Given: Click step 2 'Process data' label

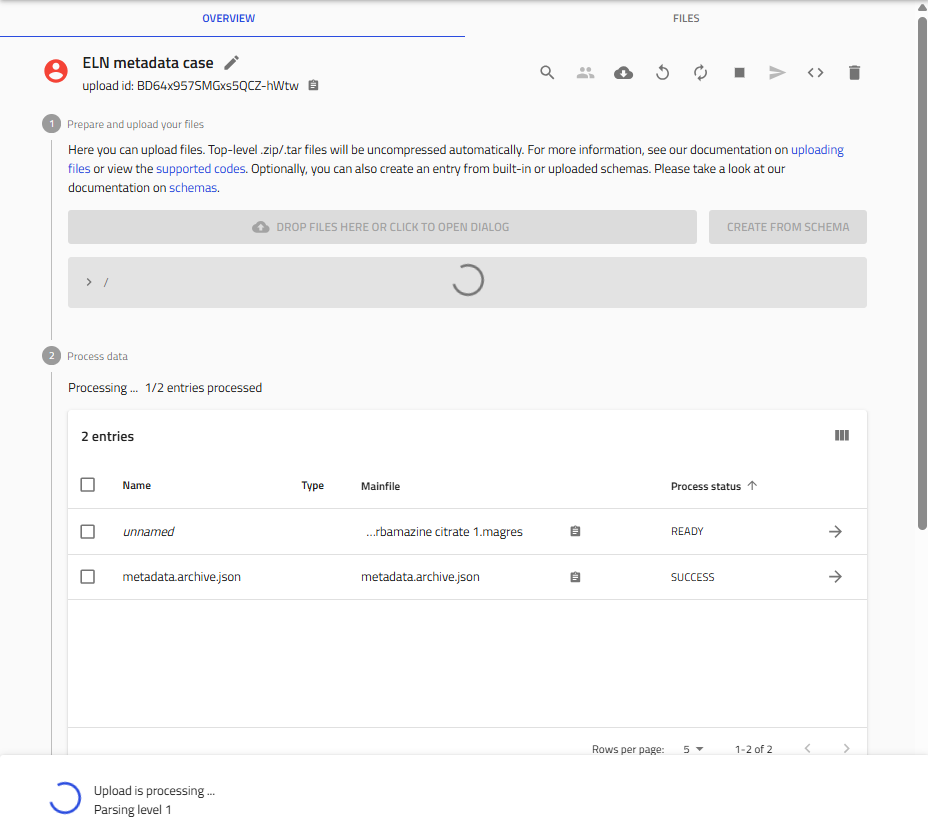Looking at the screenshot, I should point(98,356).
